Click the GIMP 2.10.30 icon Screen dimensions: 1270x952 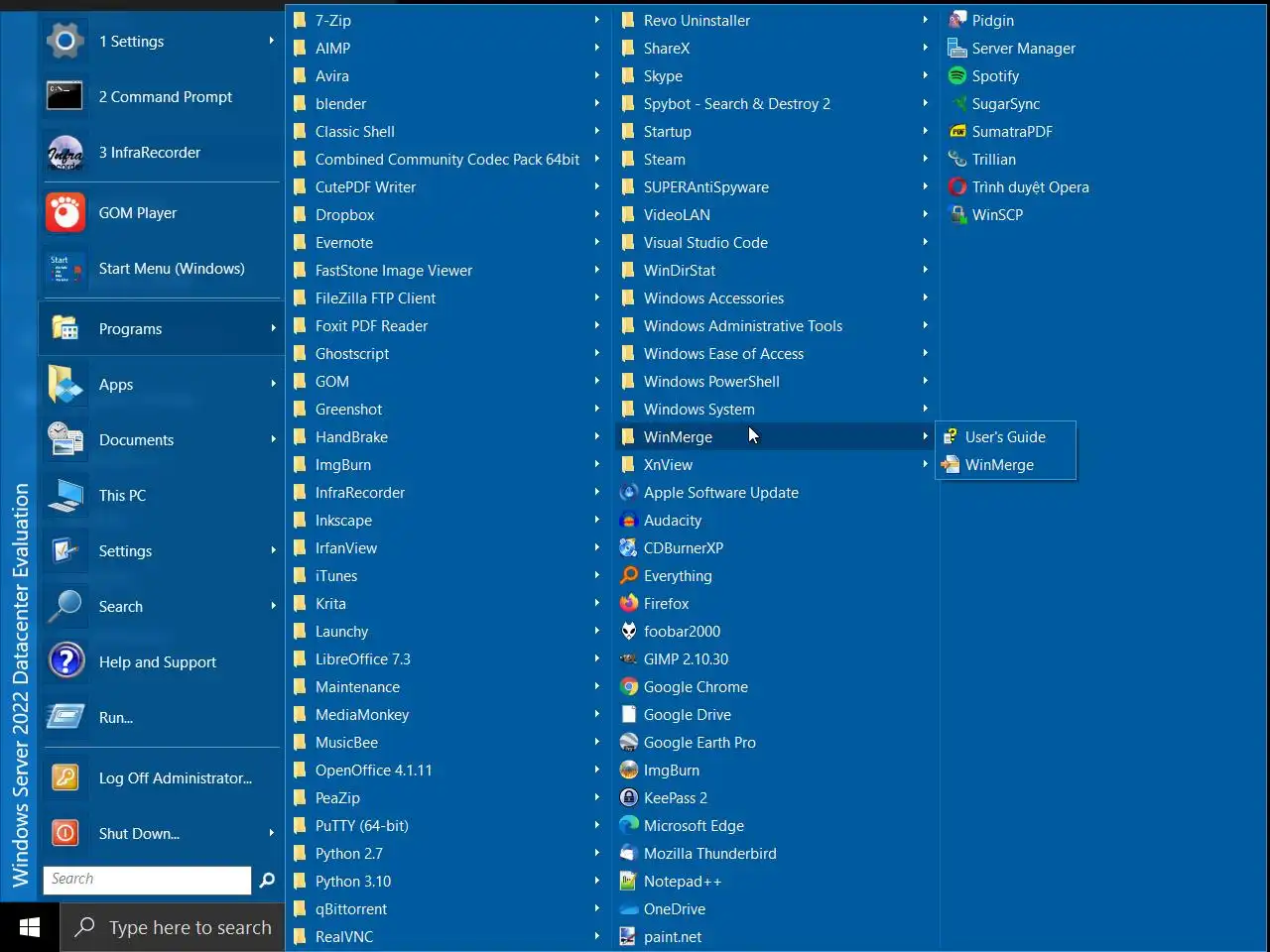[628, 658]
